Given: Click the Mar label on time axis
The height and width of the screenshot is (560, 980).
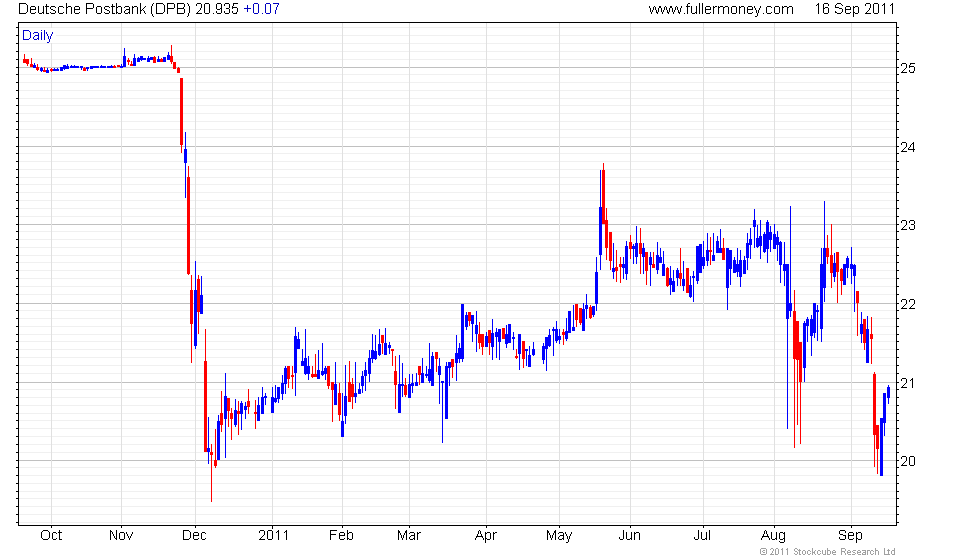Looking at the screenshot, I should point(409,536).
